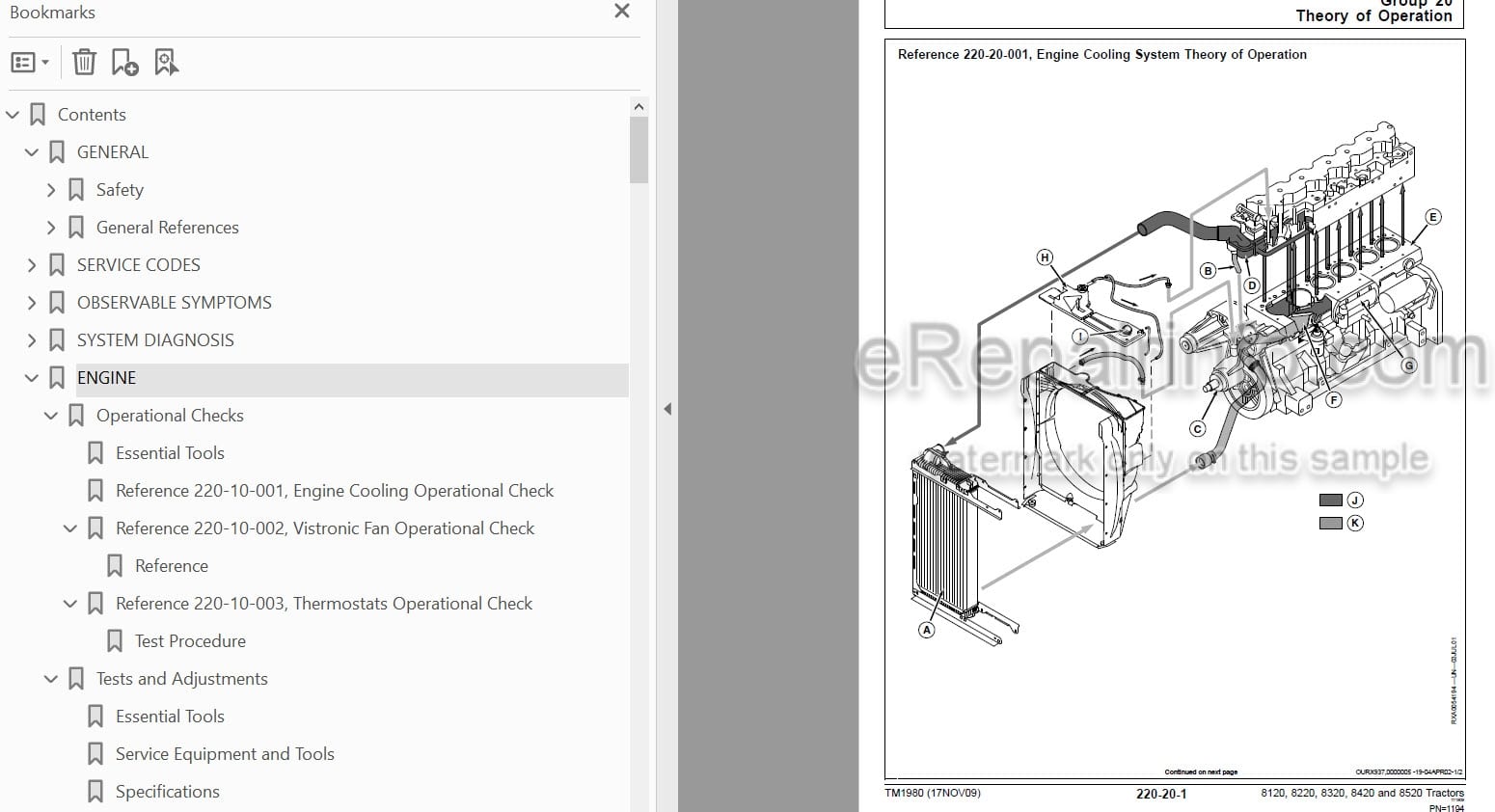Click the bookmarks panel scrollbar thumb
Screen dimensions: 1495x812
coord(639,149)
